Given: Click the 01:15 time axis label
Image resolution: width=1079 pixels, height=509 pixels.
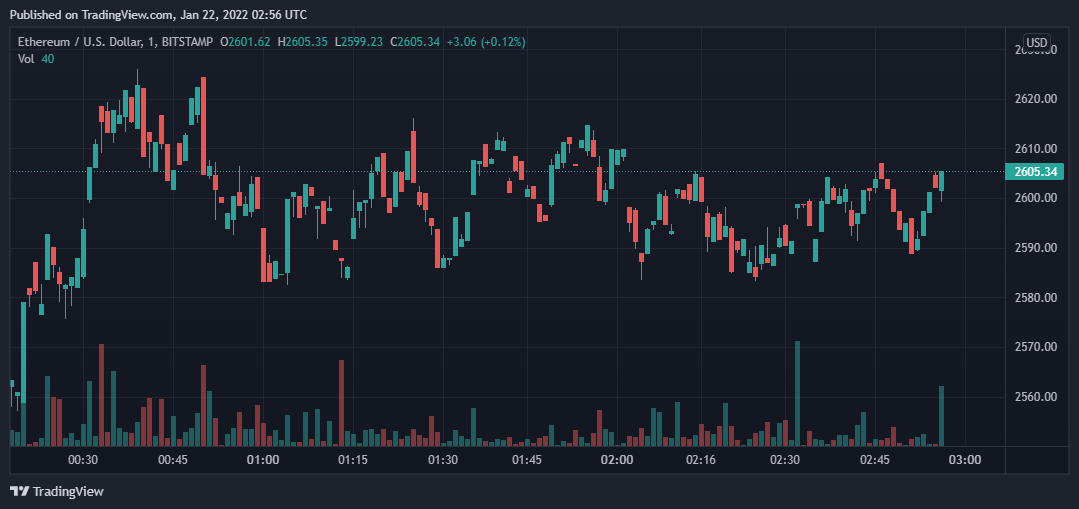Looking at the screenshot, I should [x=353, y=460].
